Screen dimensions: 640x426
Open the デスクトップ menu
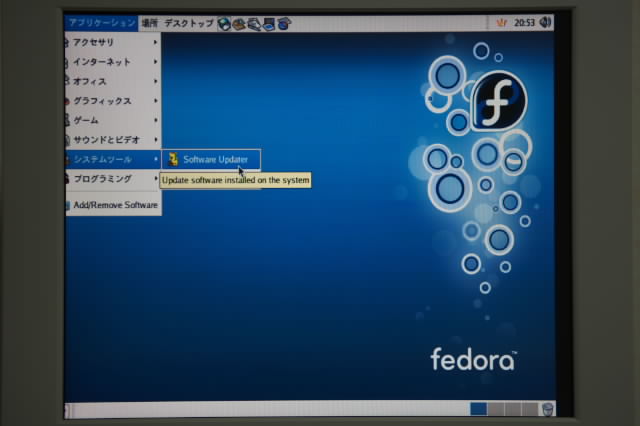click(x=189, y=23)
